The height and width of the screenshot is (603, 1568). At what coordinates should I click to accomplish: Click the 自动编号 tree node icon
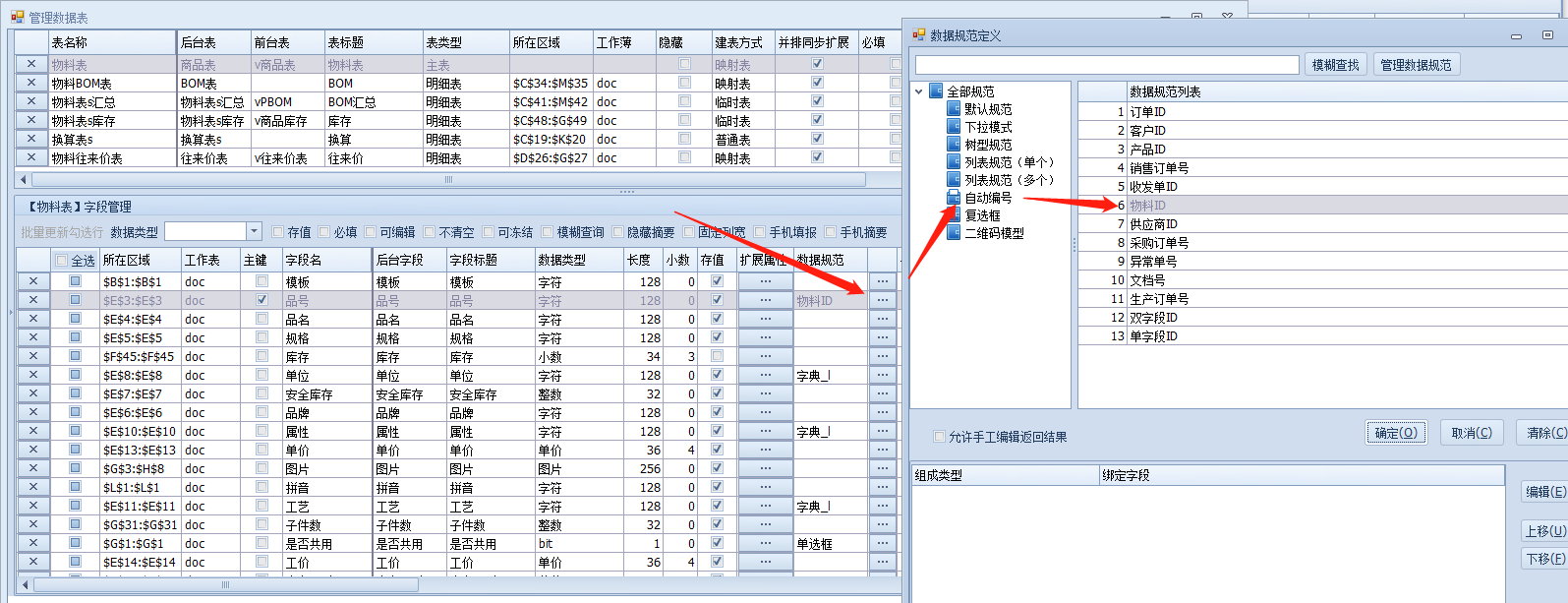pos(954,198)
